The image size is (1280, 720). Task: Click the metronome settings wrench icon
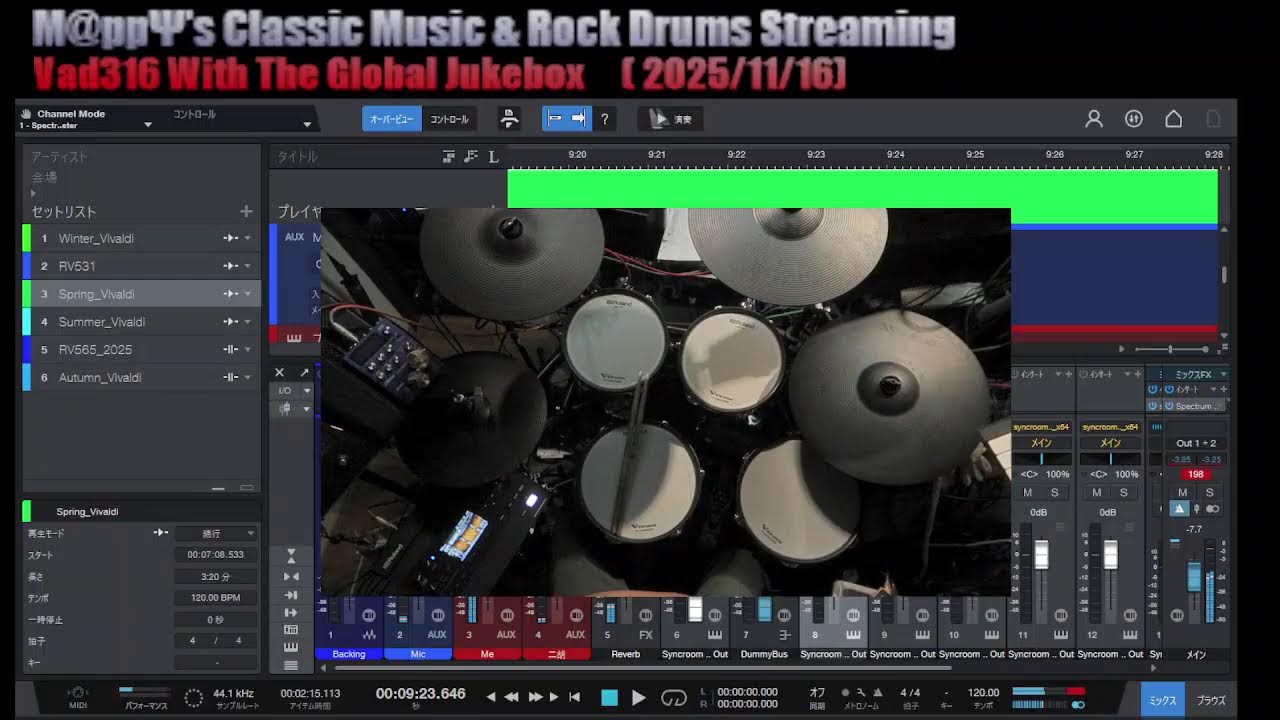click(860, 692)
